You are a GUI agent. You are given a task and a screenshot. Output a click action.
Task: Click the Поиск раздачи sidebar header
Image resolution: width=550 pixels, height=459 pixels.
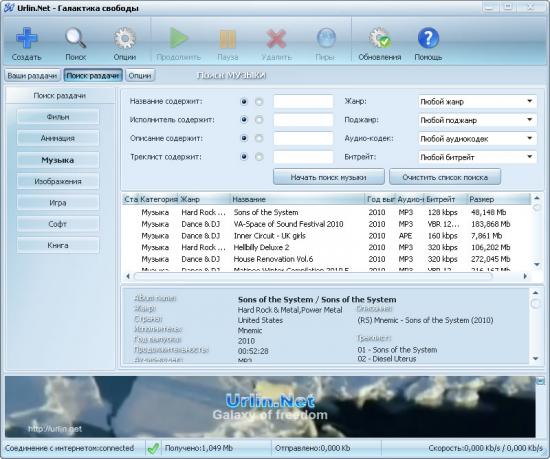(x=60, y=95)
